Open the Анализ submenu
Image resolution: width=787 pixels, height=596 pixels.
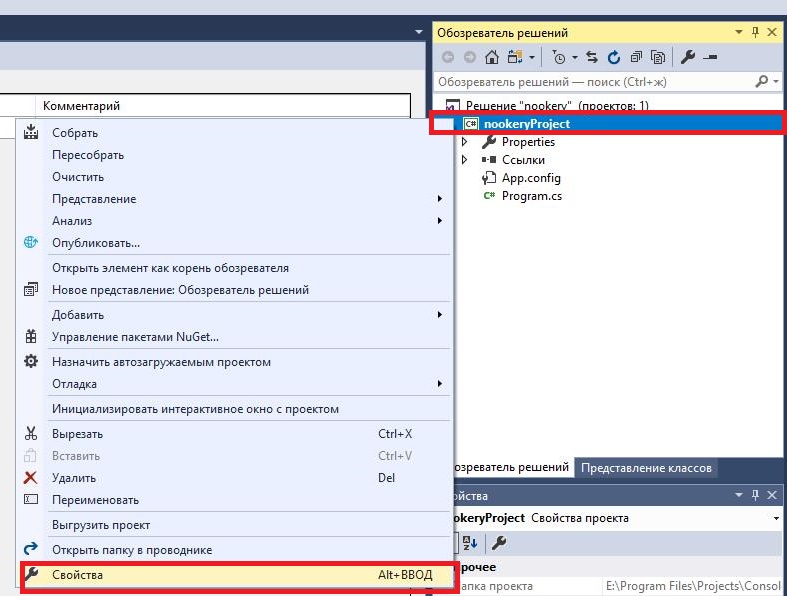(x=235, y=221)
